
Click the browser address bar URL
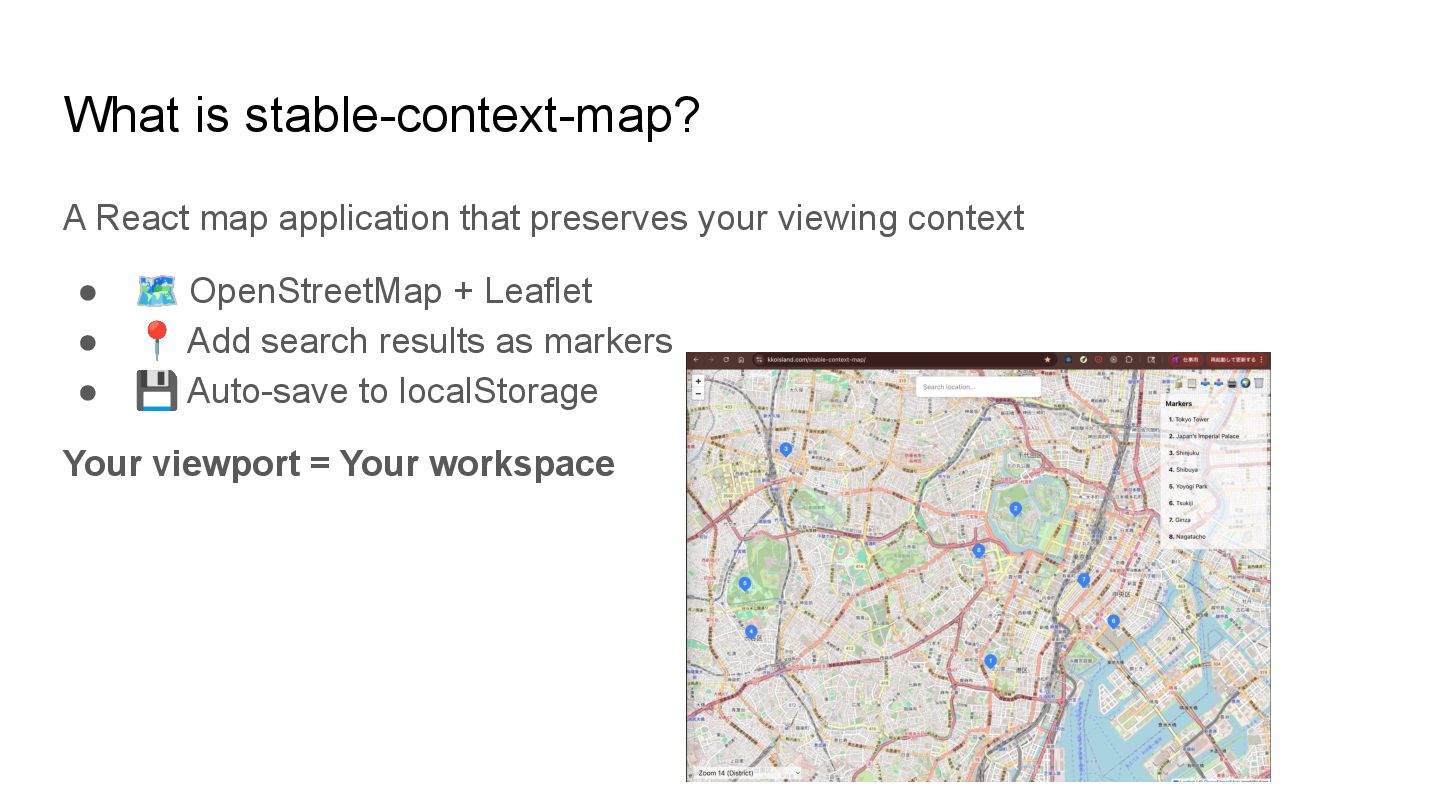(816, 360)
